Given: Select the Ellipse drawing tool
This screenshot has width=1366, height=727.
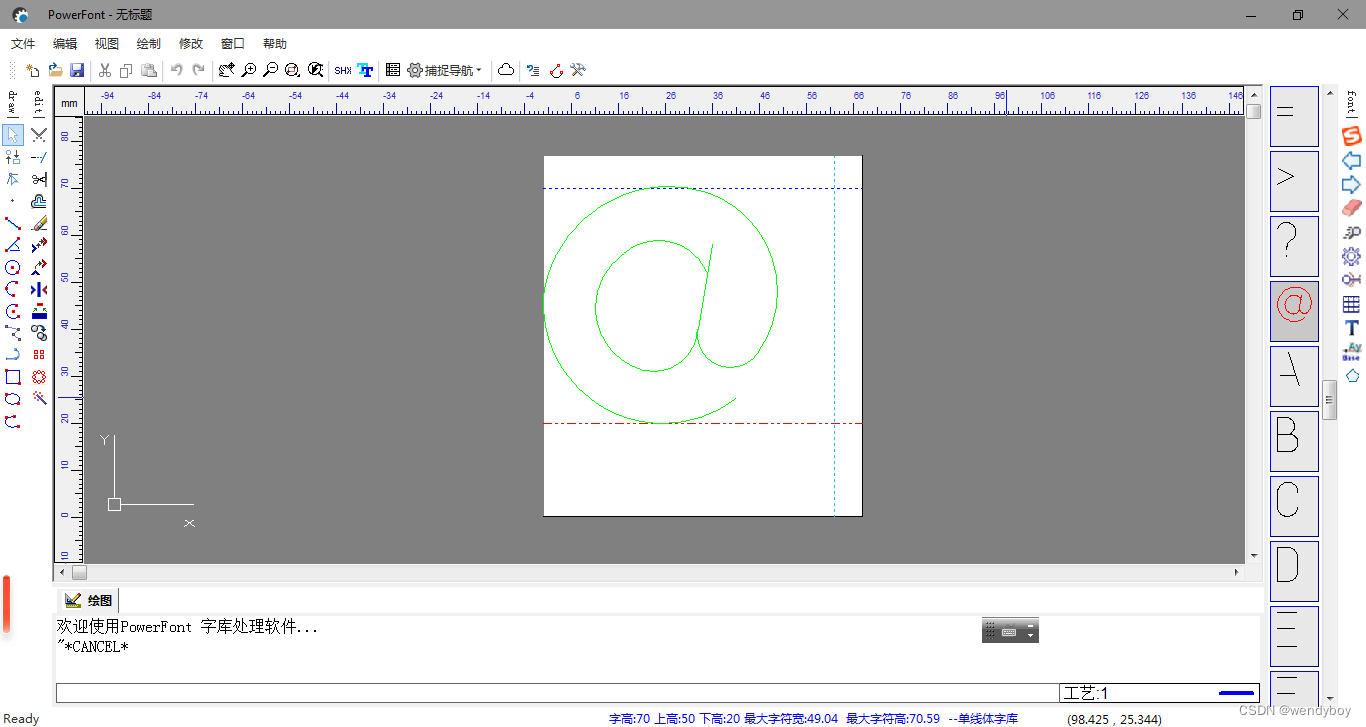Looking at the screenshot, I should pyautogui.click(x=13, y=399).
